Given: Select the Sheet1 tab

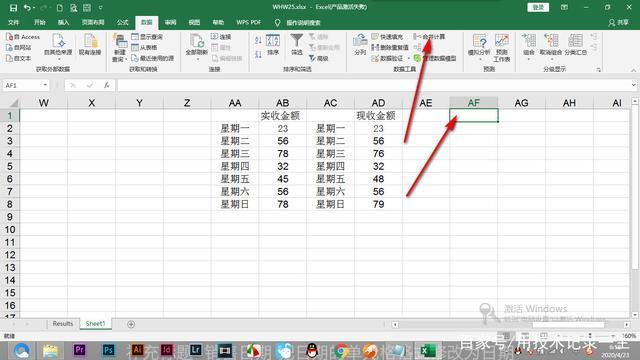Looking at the screenshot, I should tap(95, 324).
